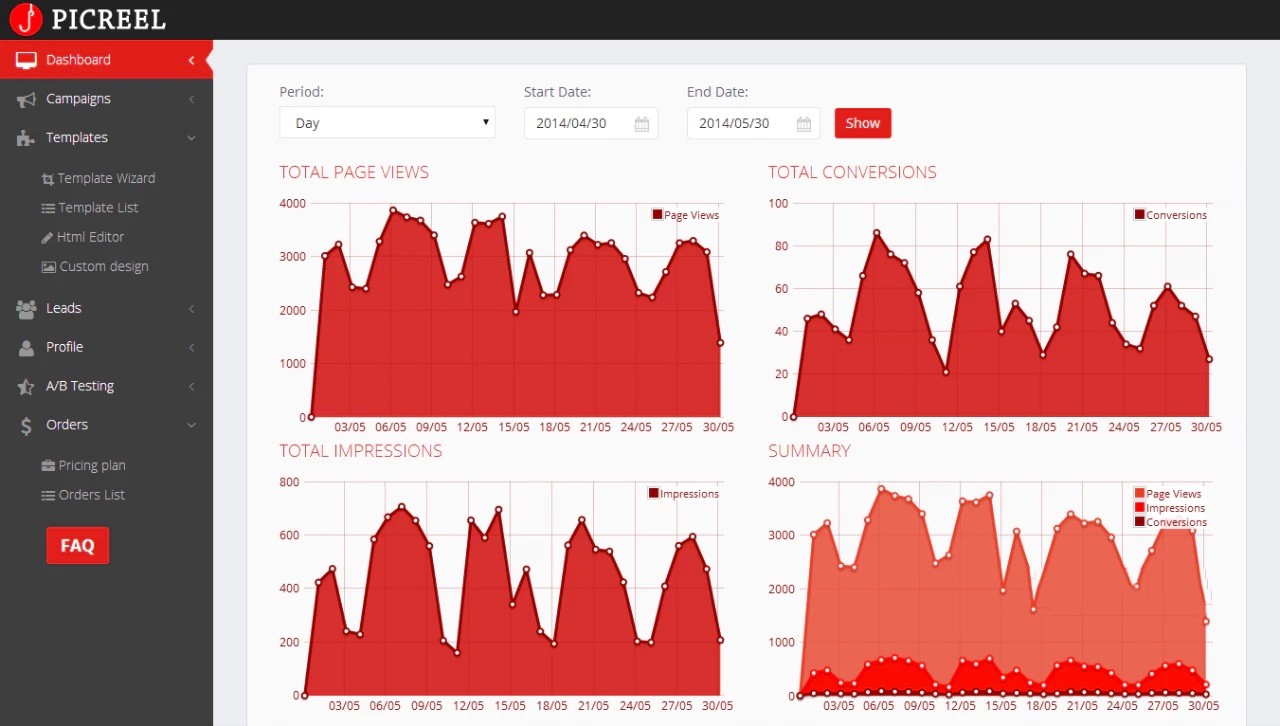The image size is (1280, 726).
Task: Click the A/B Testing star icon
Action: (26, 386)
